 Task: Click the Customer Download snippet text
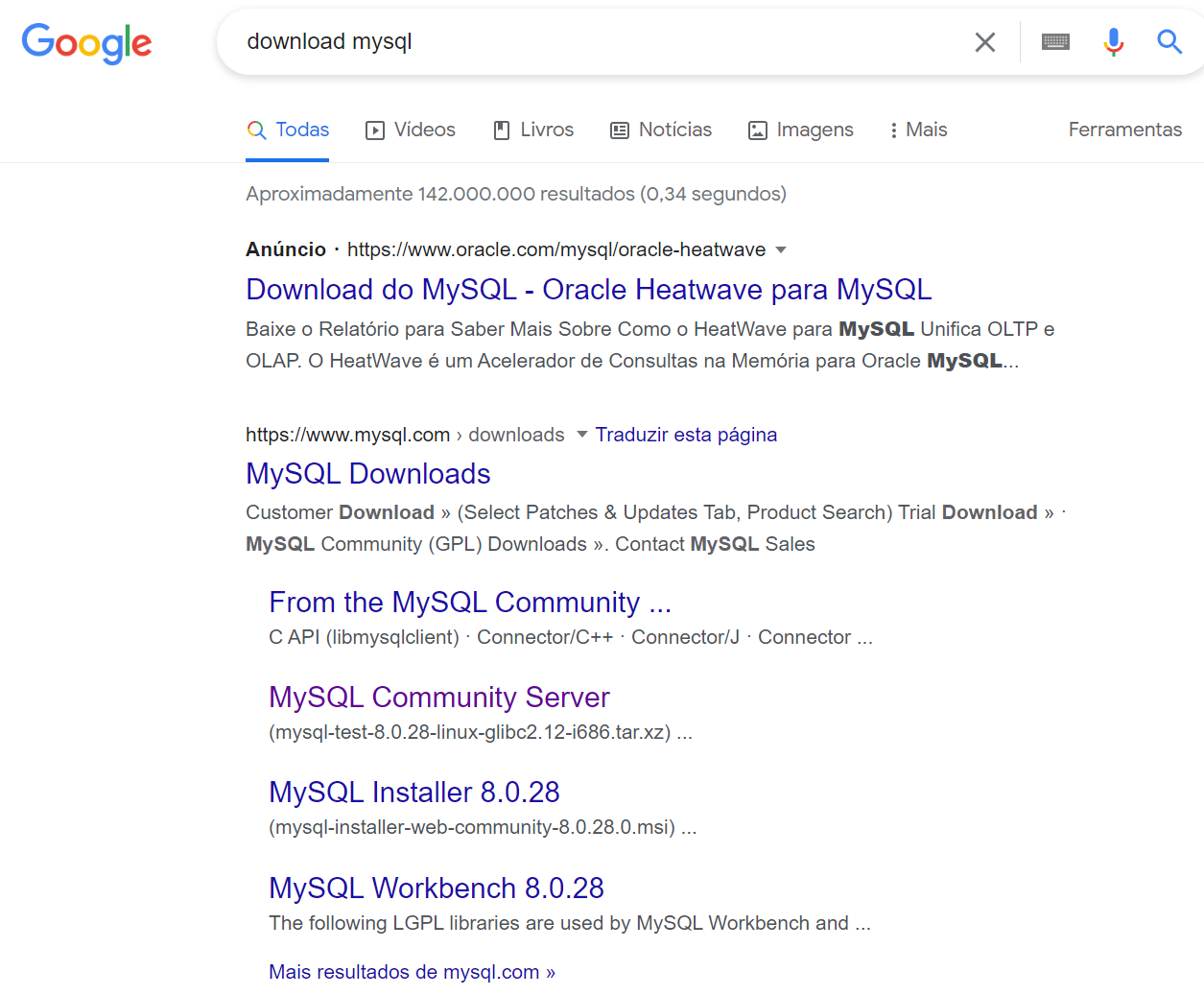tap(656, 528)
